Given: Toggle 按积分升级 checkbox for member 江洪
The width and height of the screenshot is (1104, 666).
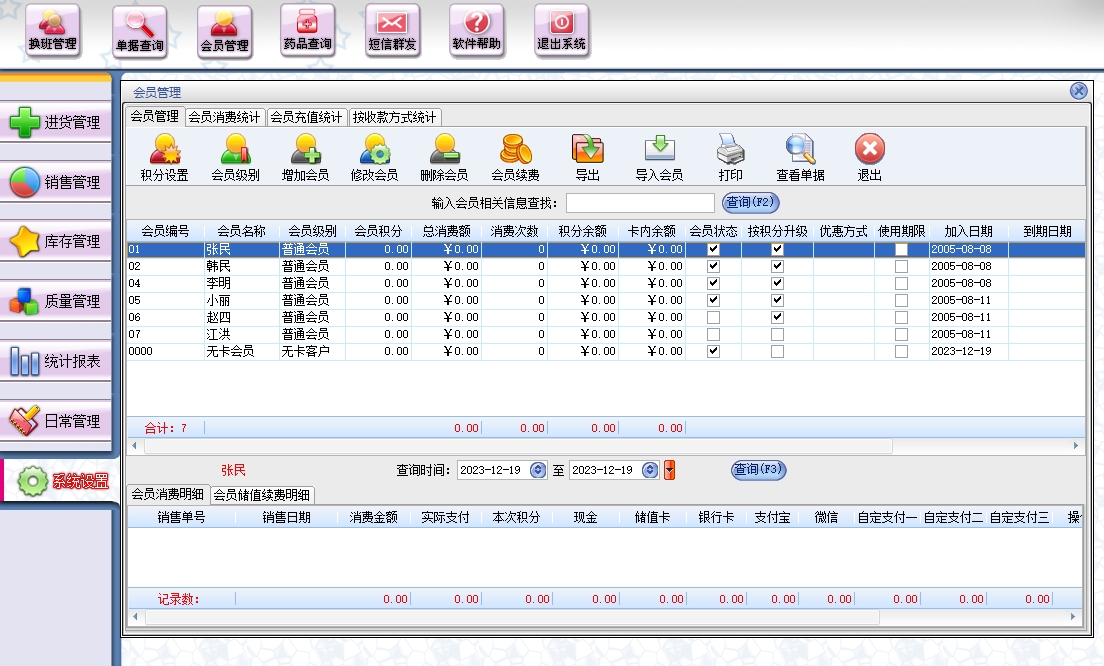Looking at the screenshot, I should [x=777, y=334].
